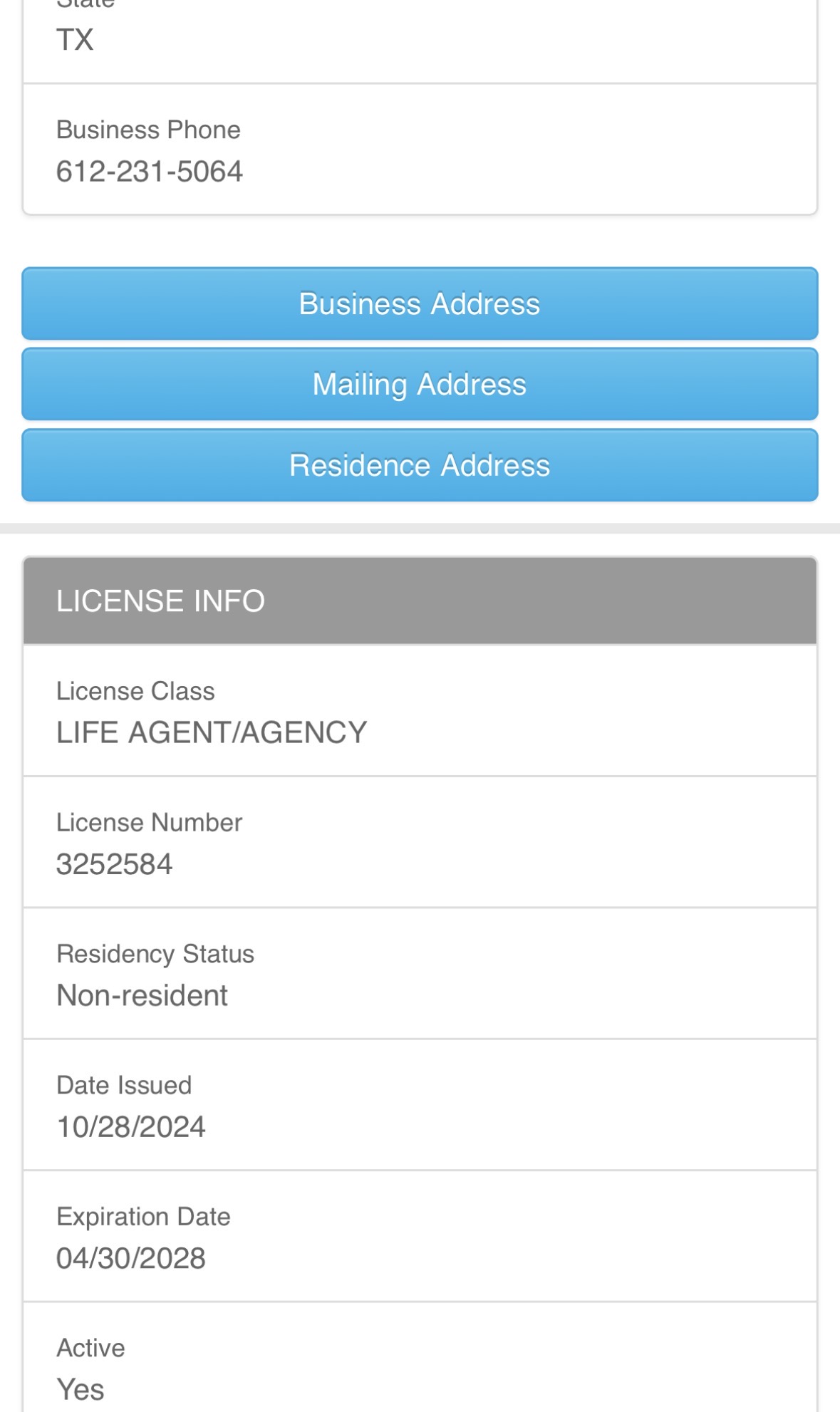Image resolution: width=840 pixels, height=1412 pixels.
Task: Select the License Class label
Action: point(135,691)
